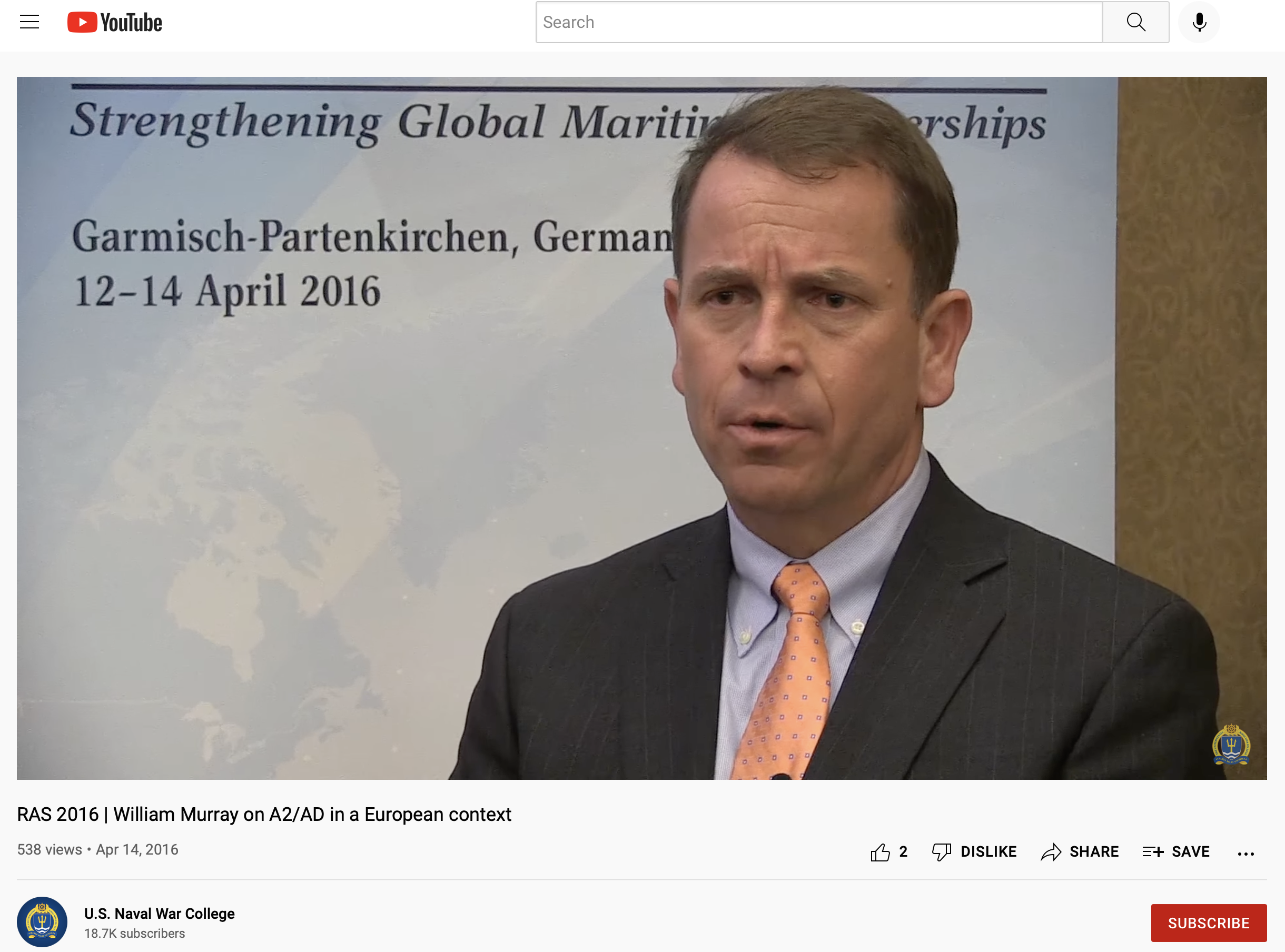Like the video with thumbs up
Image resolution: width=1285 pixels, height=952 pixels.
coord(880,852)
